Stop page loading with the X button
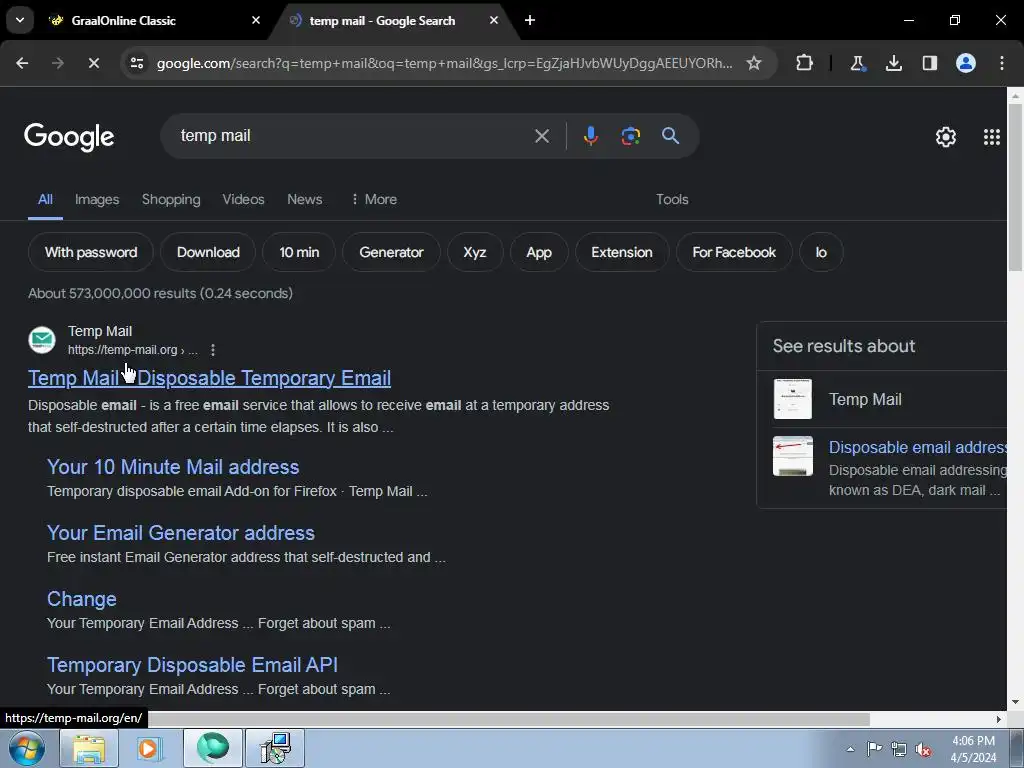The image size is (1024, 768). (x=93, y=63)
